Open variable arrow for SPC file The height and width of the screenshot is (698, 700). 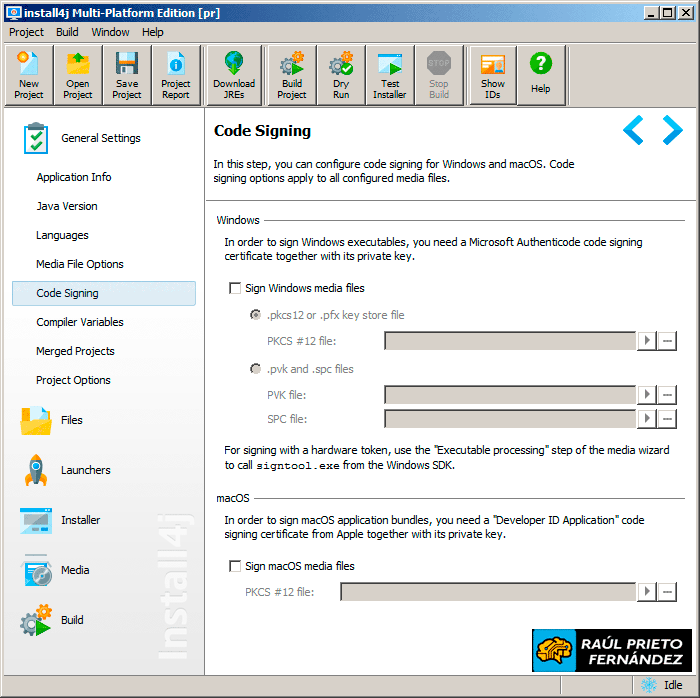[647, 419]
